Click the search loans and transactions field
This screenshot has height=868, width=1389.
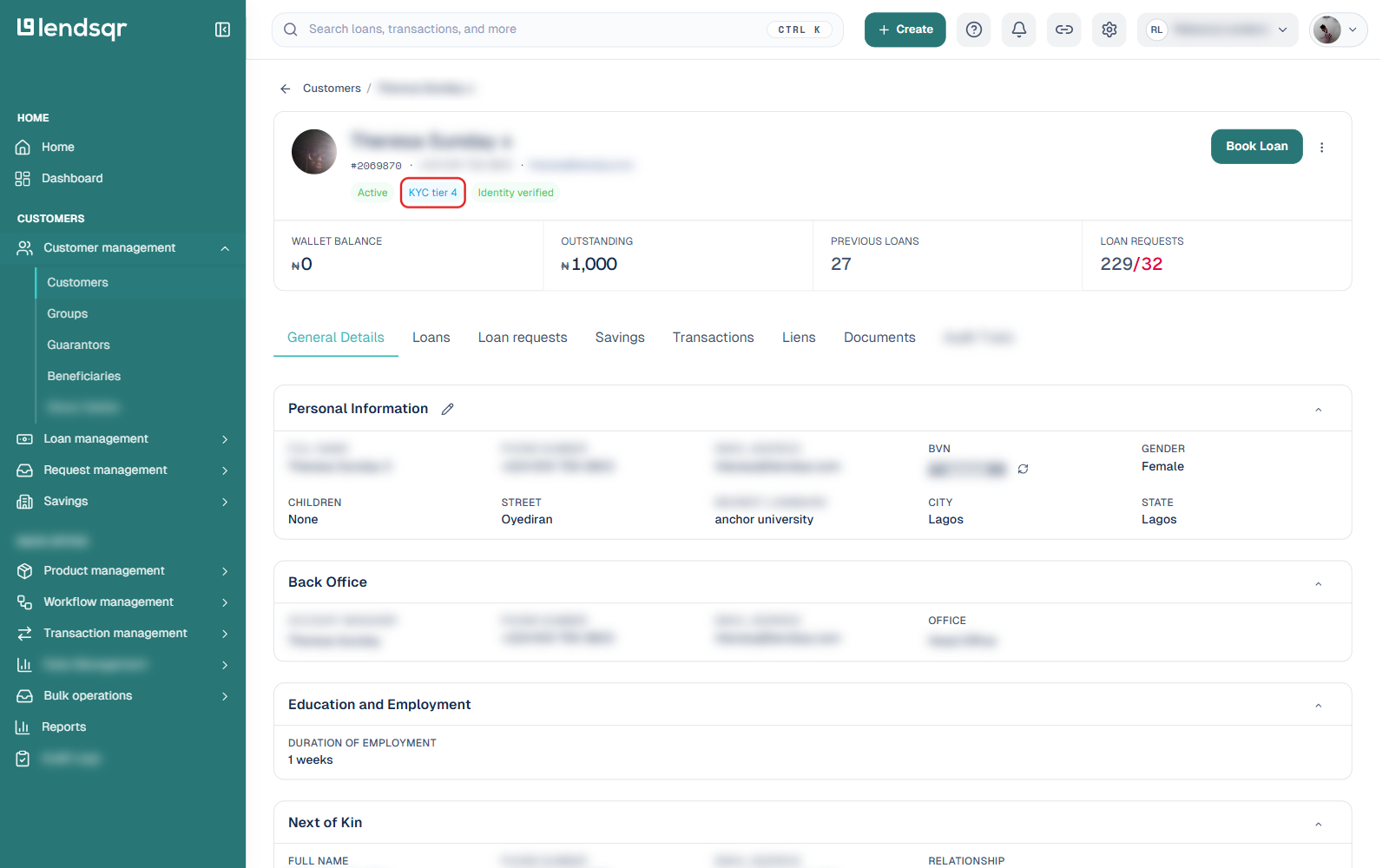click(x=557, y=30)
